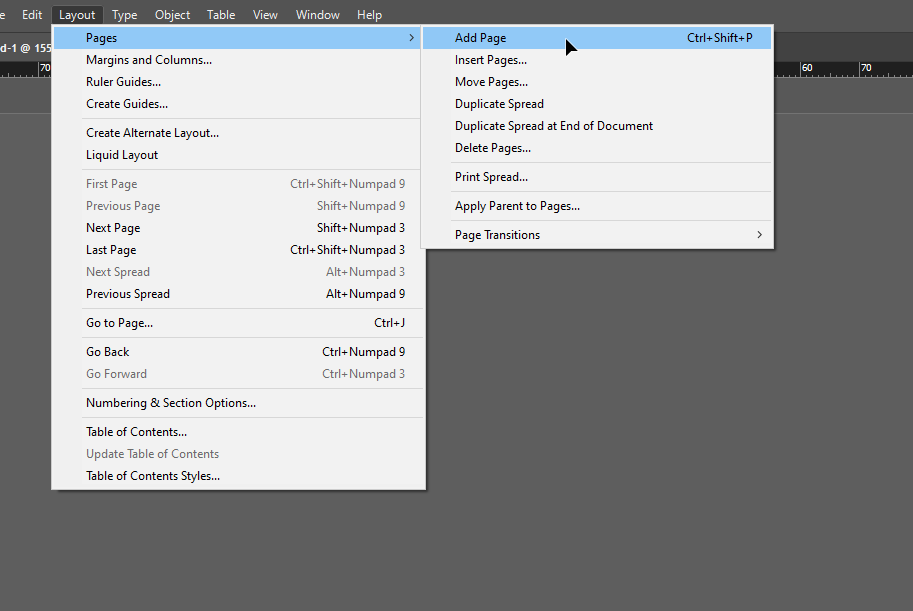This screenshot has height=611, width=913.
Task: Choose Duplicate Spread at End of Document
Action: 553,126
